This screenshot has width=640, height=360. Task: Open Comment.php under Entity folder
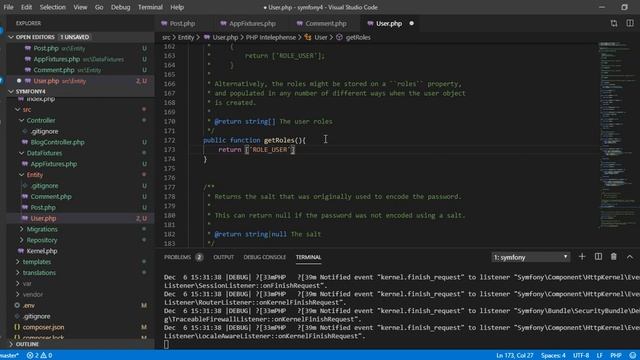tap(80, 197)
